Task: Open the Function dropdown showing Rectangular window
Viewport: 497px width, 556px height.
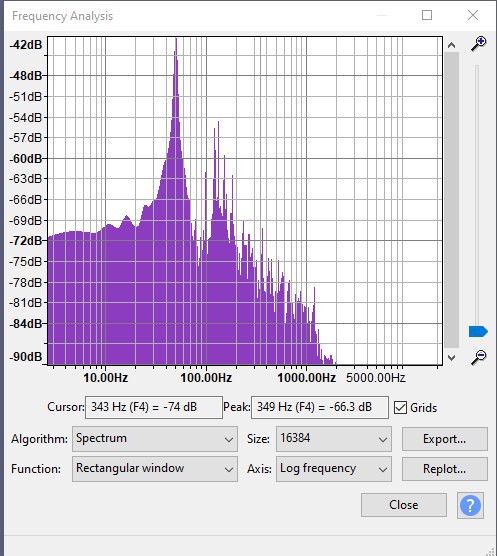Action: 155,469
